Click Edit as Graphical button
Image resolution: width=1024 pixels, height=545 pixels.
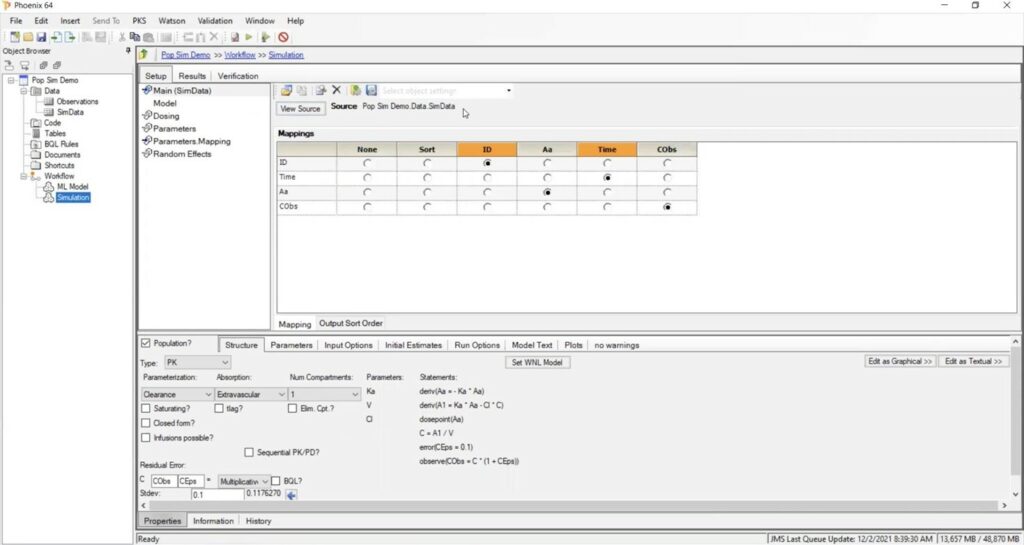[900, 362]
